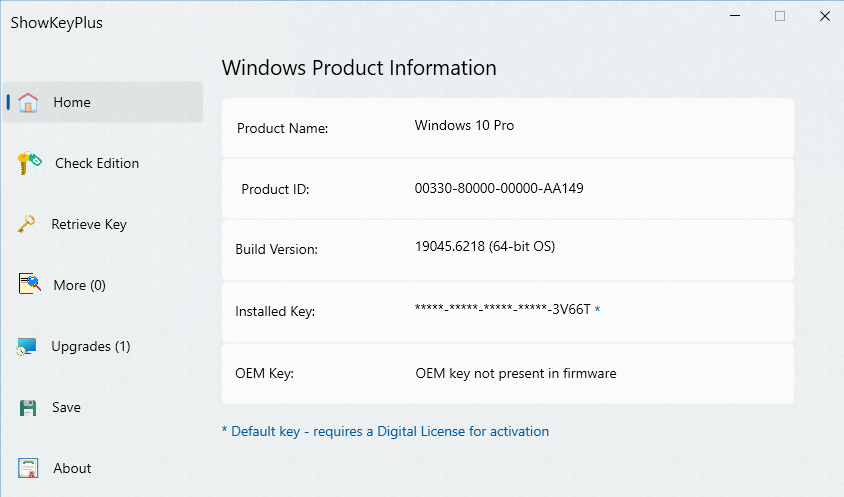Select 'OEM key not present in firmware'

tap(516, 374)
